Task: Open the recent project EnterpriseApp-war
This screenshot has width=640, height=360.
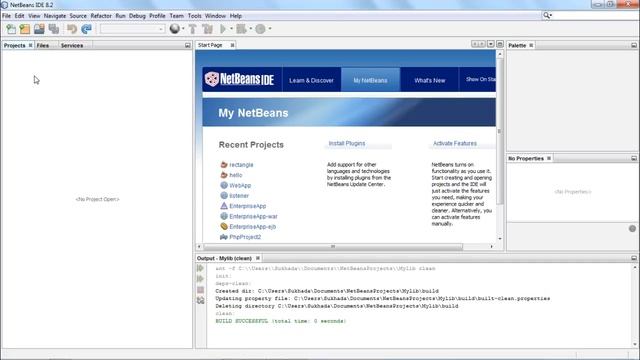Action: [x=253, y=216]
